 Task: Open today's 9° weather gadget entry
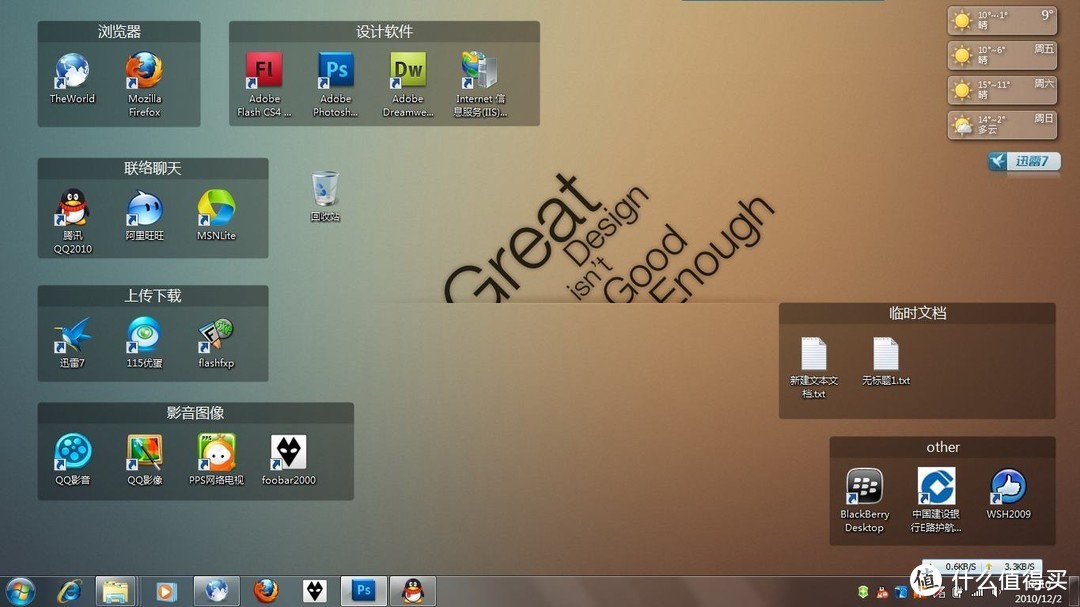point(1002,20)
